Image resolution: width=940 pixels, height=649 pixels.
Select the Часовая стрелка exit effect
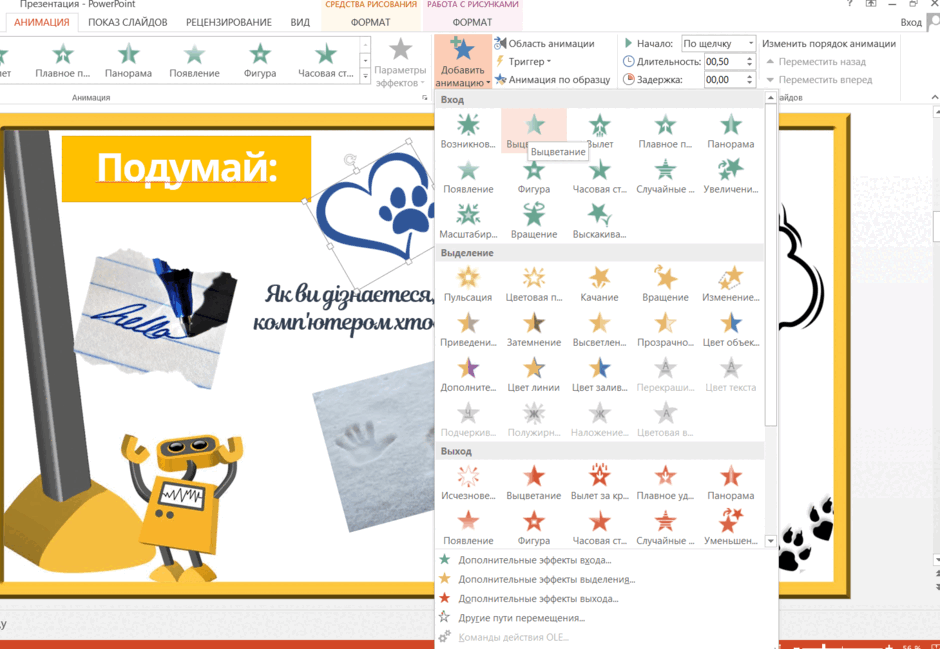point(599,528)
